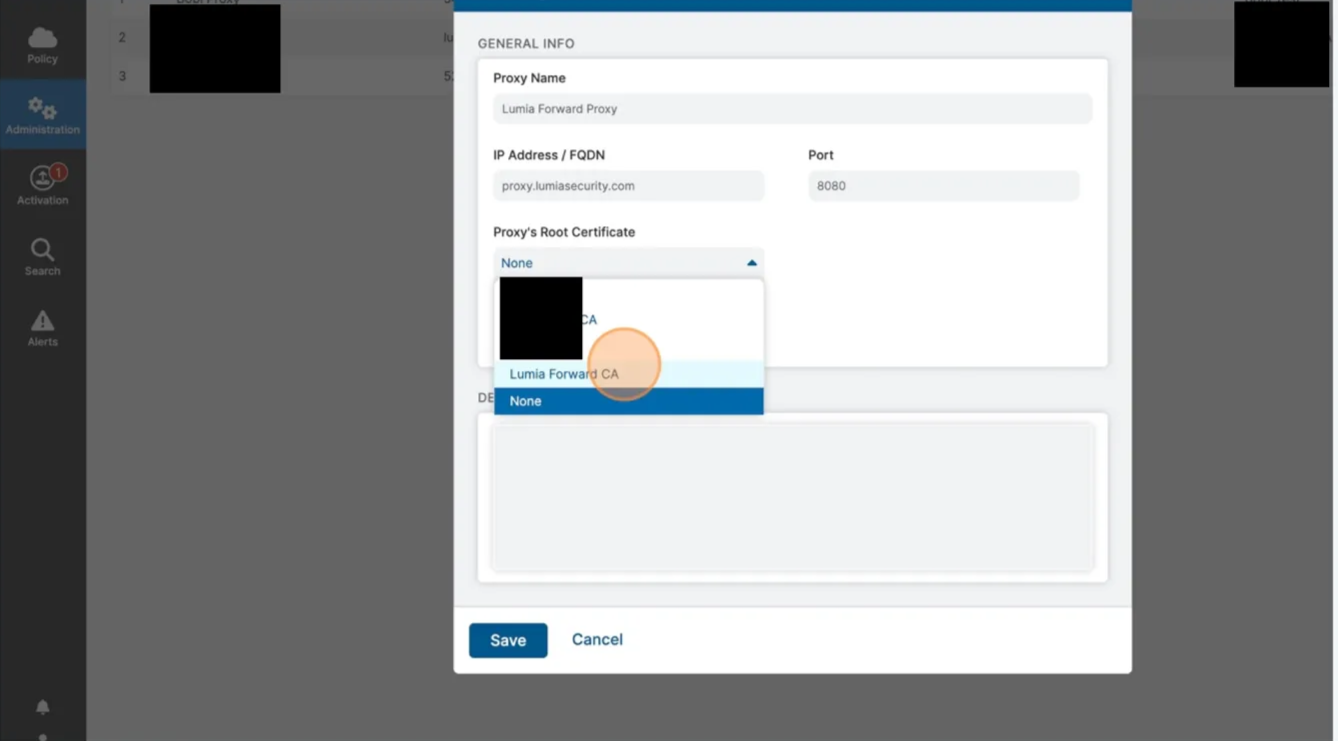
Task: Click row number 3 in background table
Action: (122, 76)
